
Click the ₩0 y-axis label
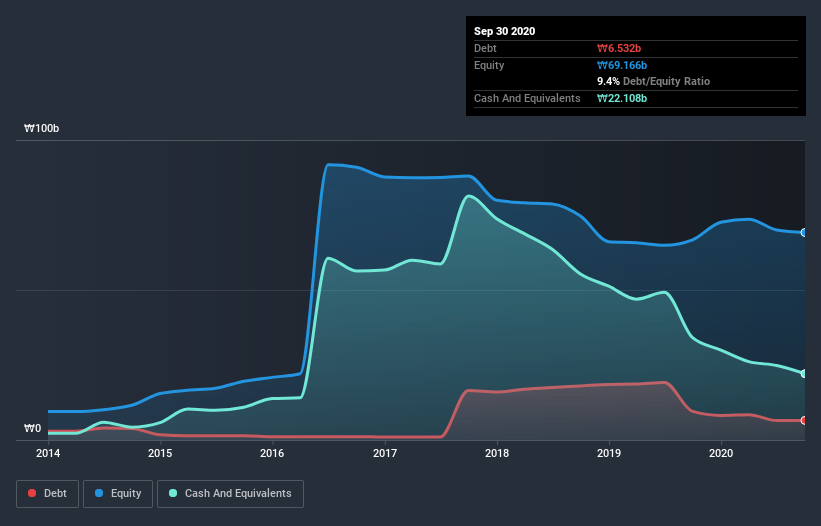pyautogui.click(x=32, y=428)
